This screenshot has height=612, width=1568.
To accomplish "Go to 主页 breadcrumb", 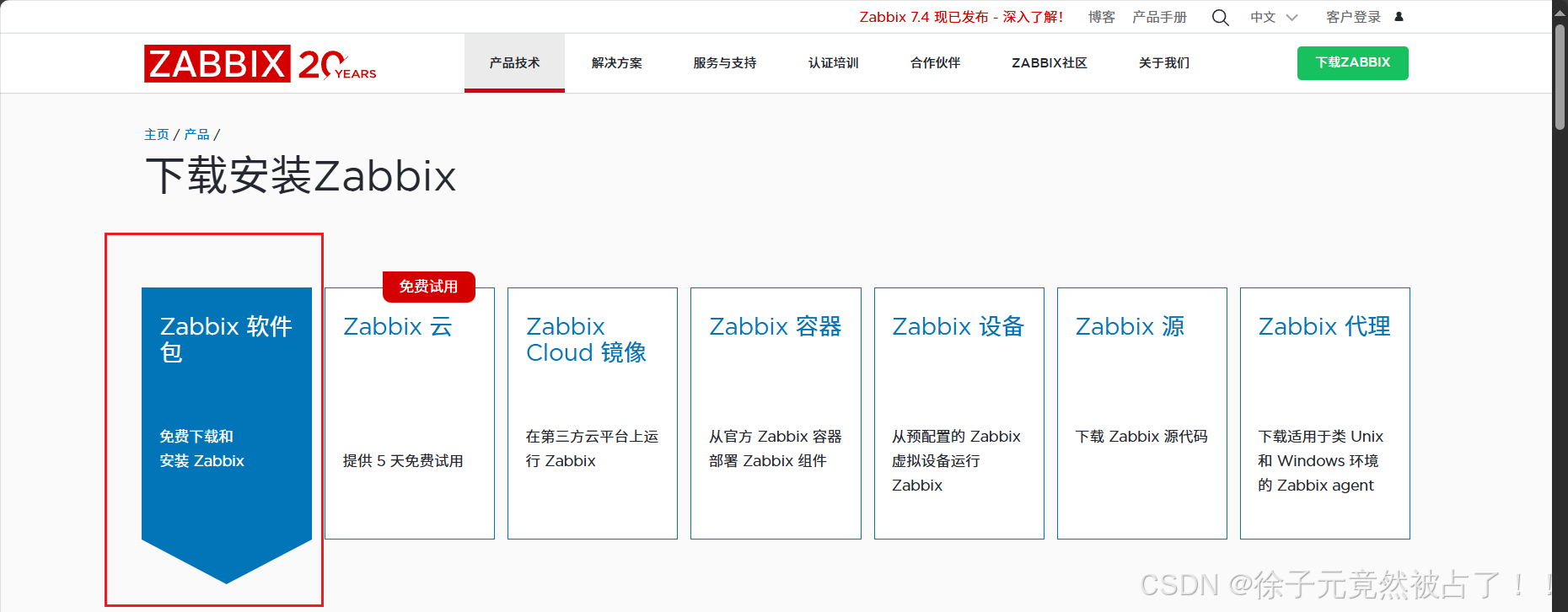I will (157, 135).
